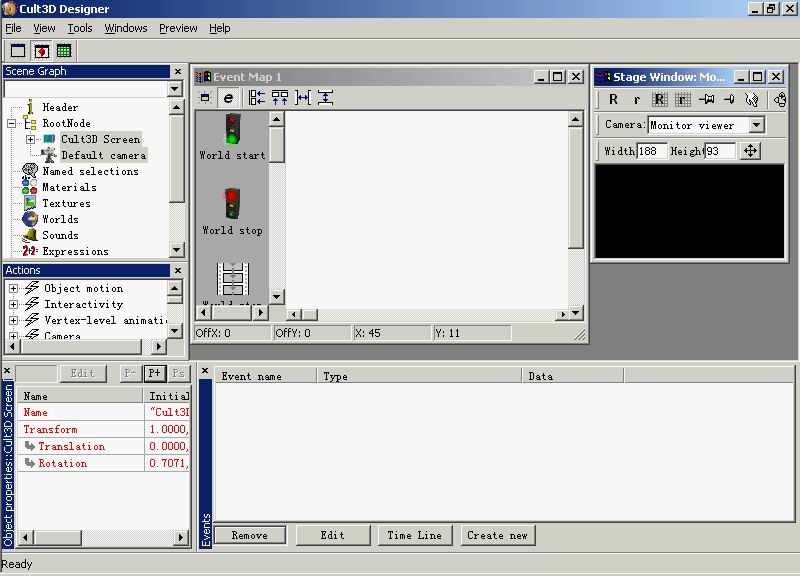The width and height of the screenshot is (800, 576).
Task: Click the large 'R' icon in Stage Window
Action: pyautogui.click(x=613, y=99)
